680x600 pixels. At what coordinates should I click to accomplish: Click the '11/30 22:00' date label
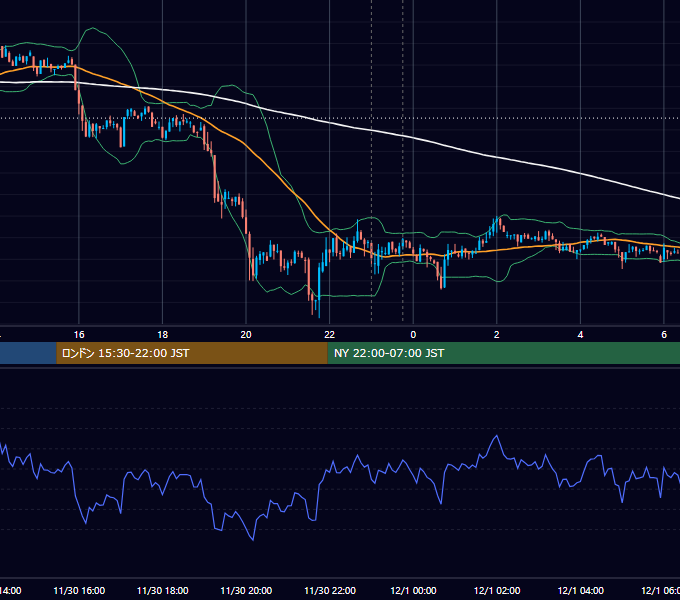click(x=330, y=591)
